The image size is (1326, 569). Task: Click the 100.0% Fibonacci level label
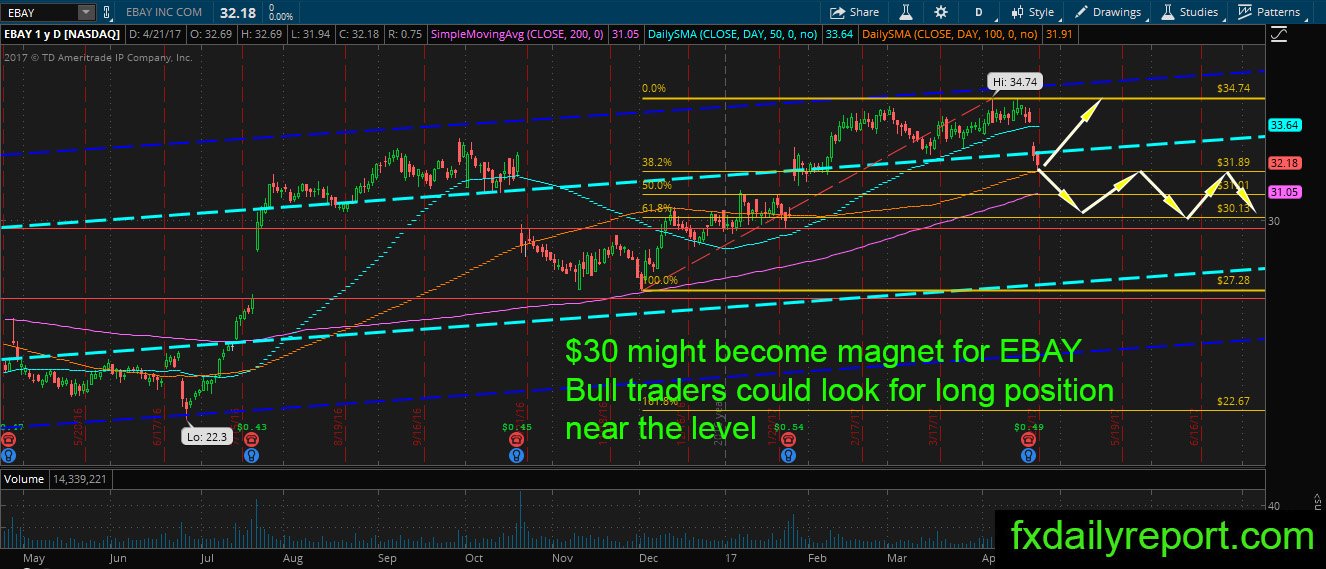660,281
